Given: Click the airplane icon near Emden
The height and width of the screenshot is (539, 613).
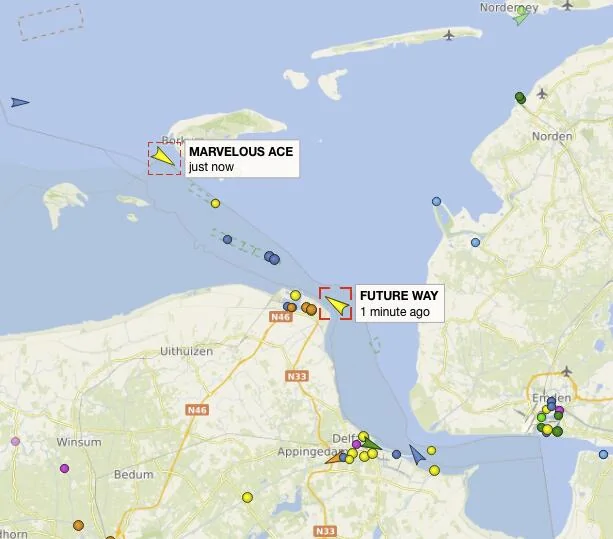Looking at the screenshot, I should coord(566,371).
